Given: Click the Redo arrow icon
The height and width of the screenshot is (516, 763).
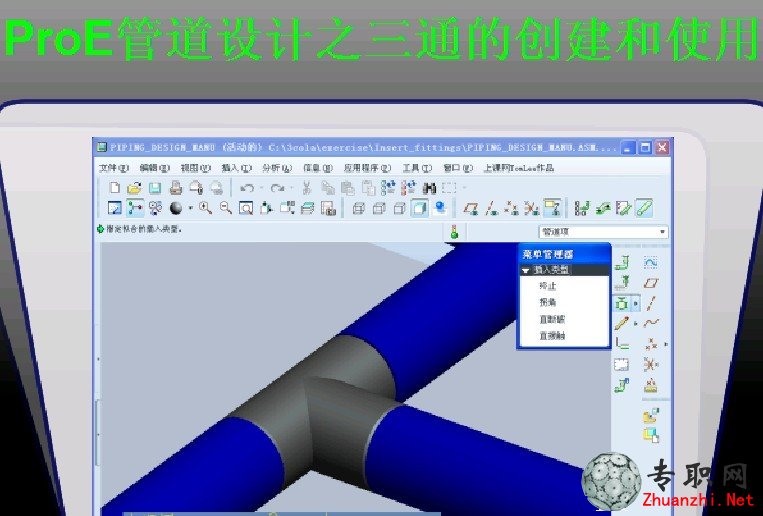Looking at the screenshot, I should click(x=277, y=188).
